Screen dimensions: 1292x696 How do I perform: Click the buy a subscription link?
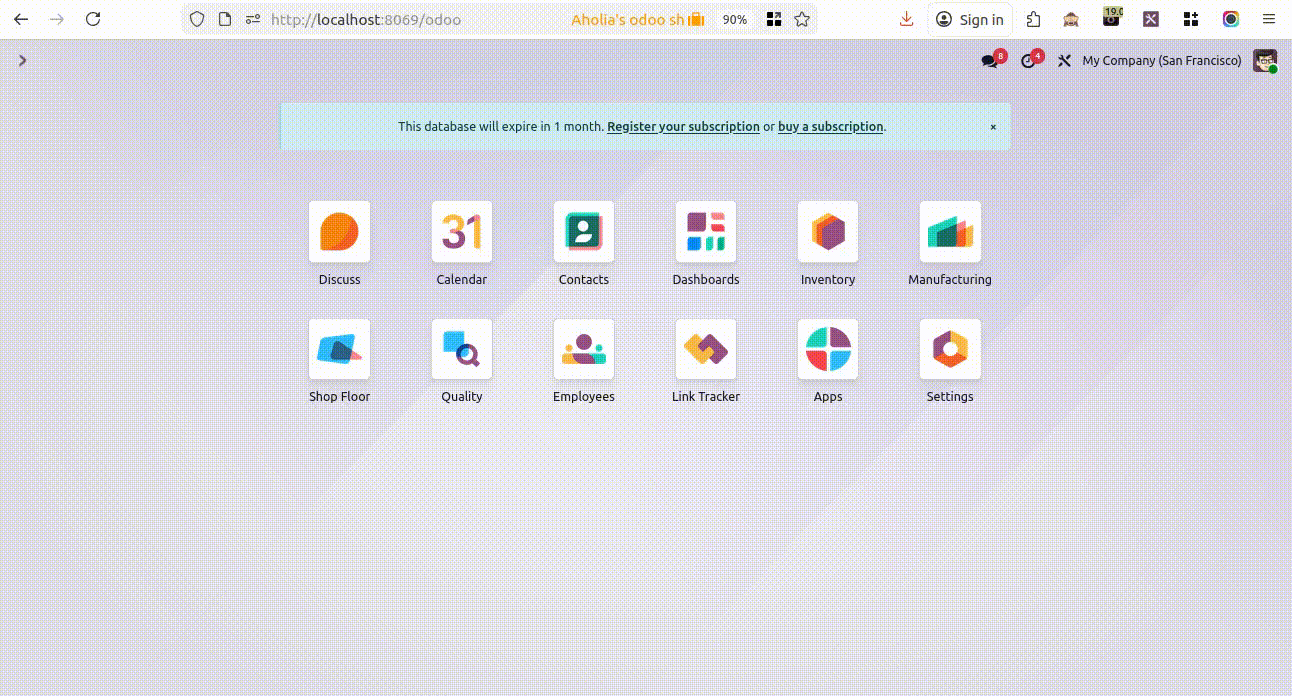pos(830,127)
